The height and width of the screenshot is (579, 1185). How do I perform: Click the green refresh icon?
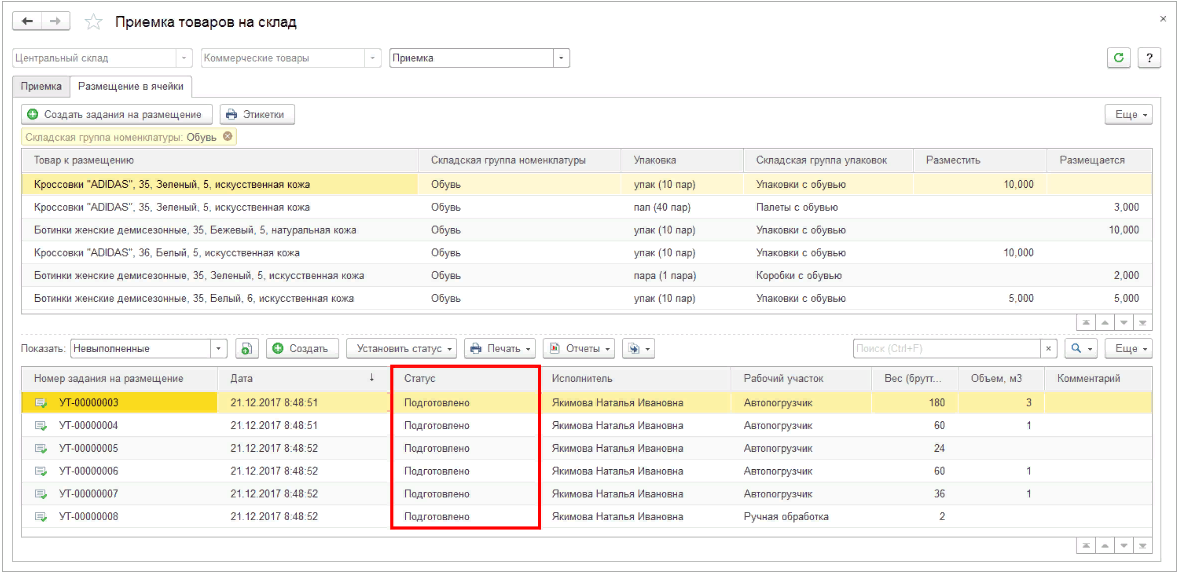(x=1119, y=58)
